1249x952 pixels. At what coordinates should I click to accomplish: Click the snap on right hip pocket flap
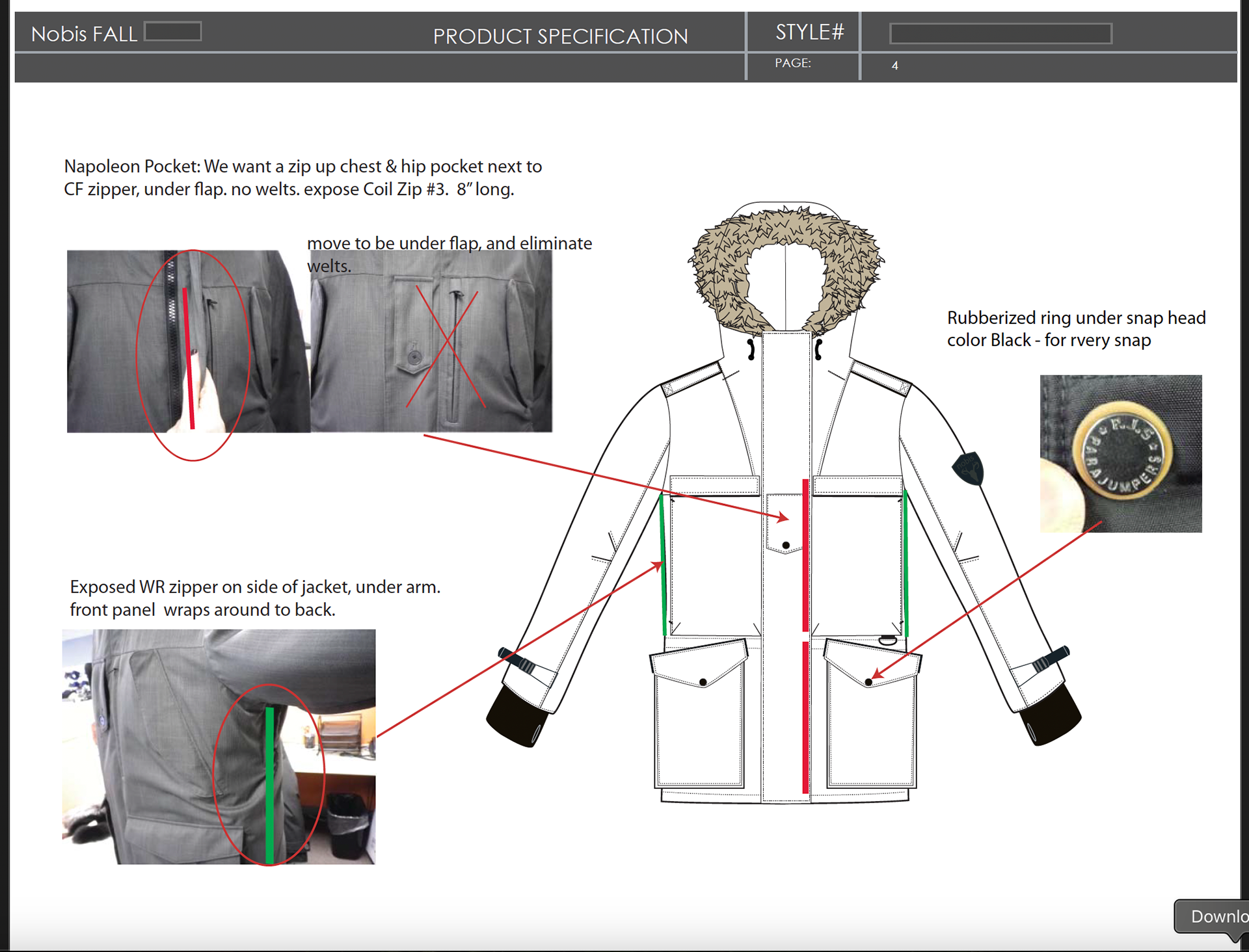pyautogui.click(x=868, y=682)
